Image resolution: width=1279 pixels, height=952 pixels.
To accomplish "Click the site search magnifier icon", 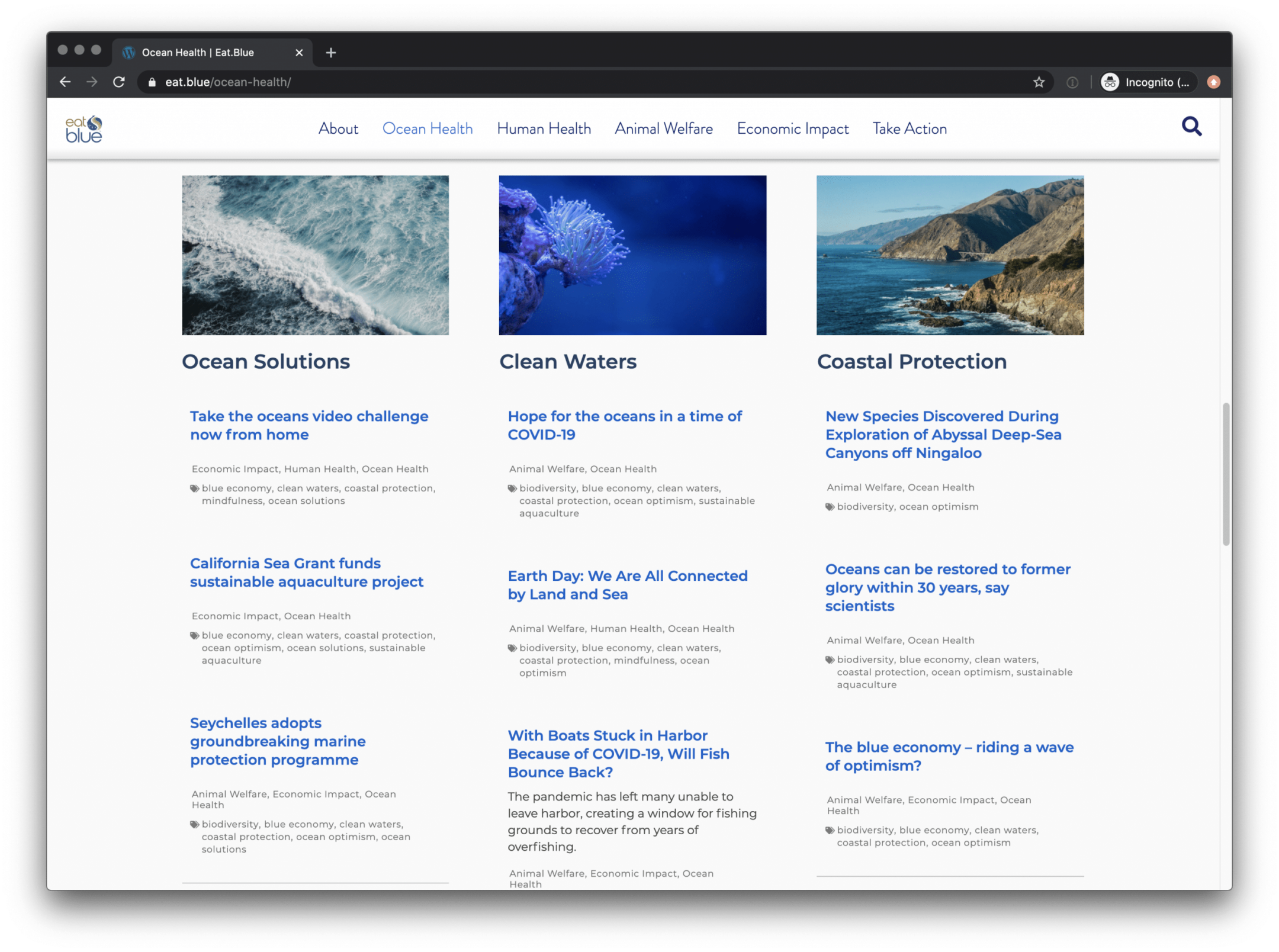I will click(1191, 127).
